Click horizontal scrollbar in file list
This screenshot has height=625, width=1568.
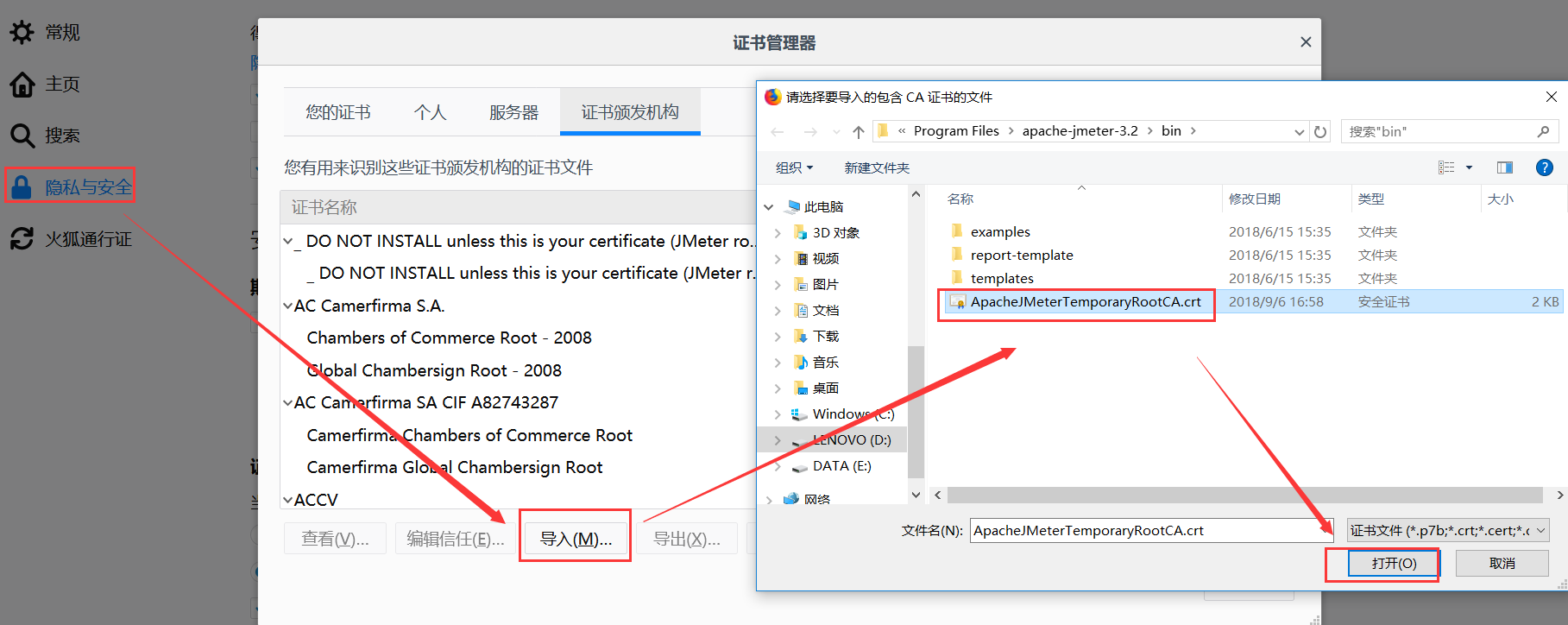pyautogui.click(x=1244, y=496)
